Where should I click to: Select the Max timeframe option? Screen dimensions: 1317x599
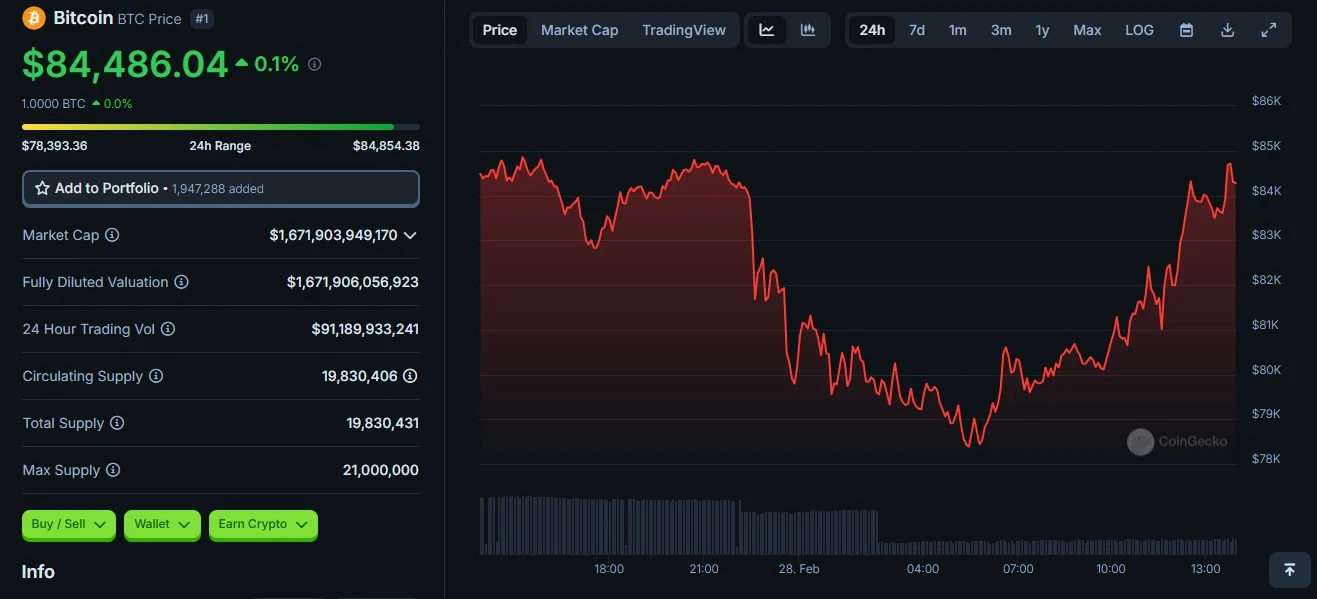tap(1087, 30)
